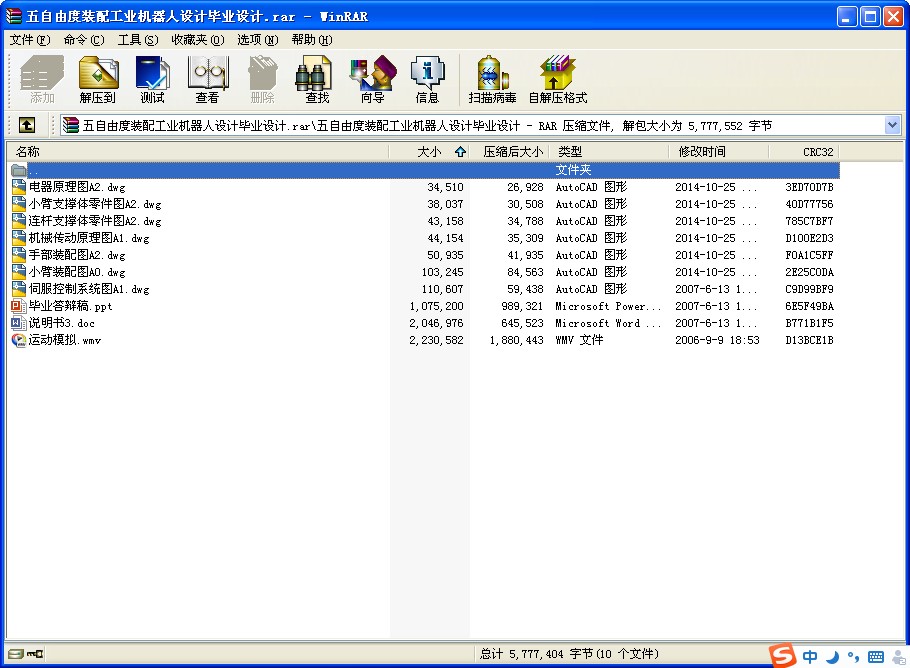Screen dimensions: 910x668
Task: Click the 名称 column header
Action: (28, 152)
